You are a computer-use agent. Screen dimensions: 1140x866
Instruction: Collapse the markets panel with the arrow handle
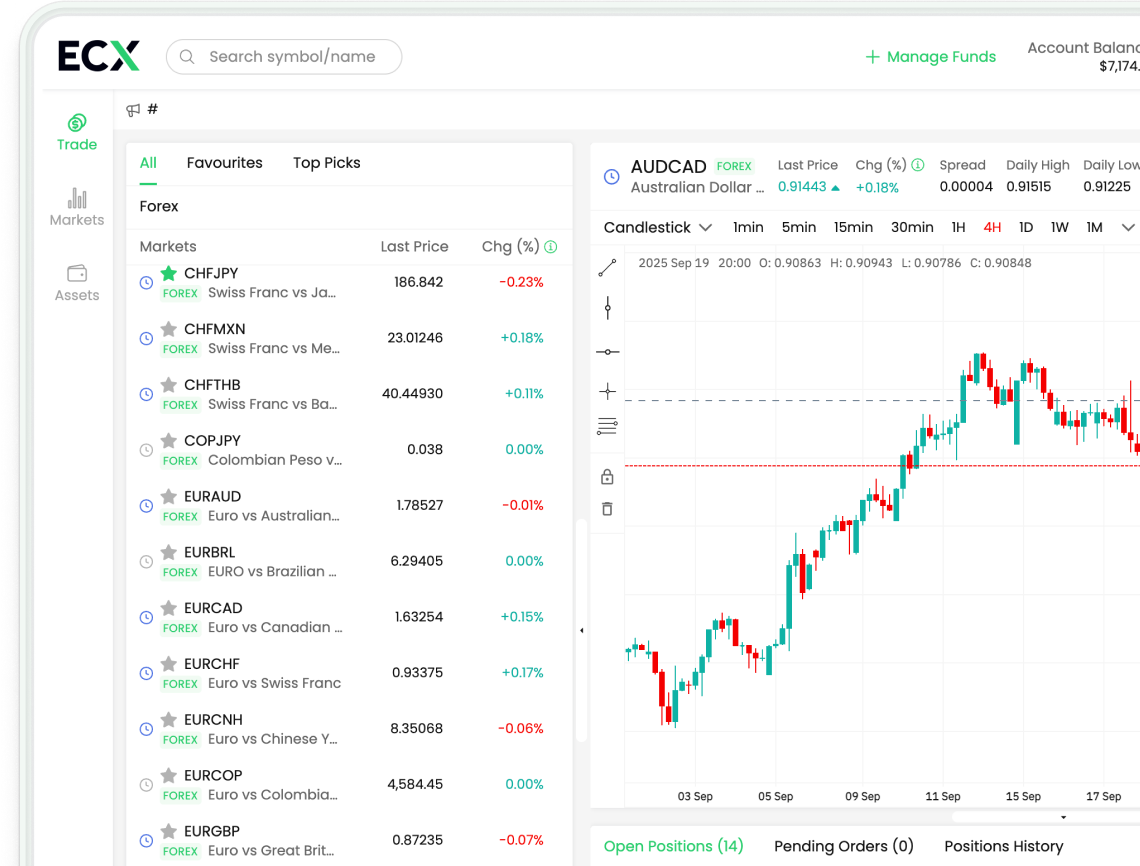click(582, 630)
